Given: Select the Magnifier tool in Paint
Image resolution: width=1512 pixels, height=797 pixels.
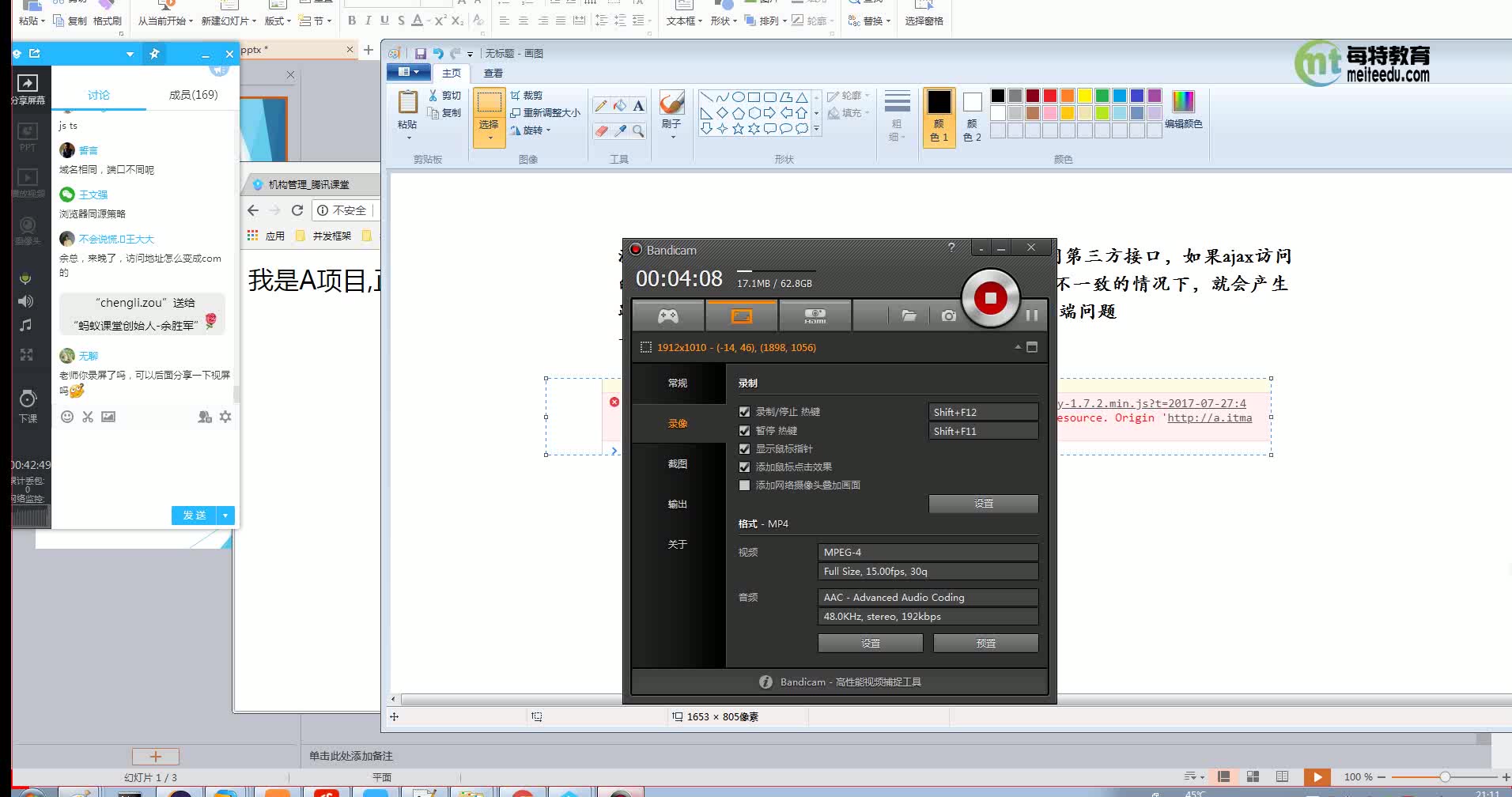Looking at the screenshot, I should pos(639,130).
